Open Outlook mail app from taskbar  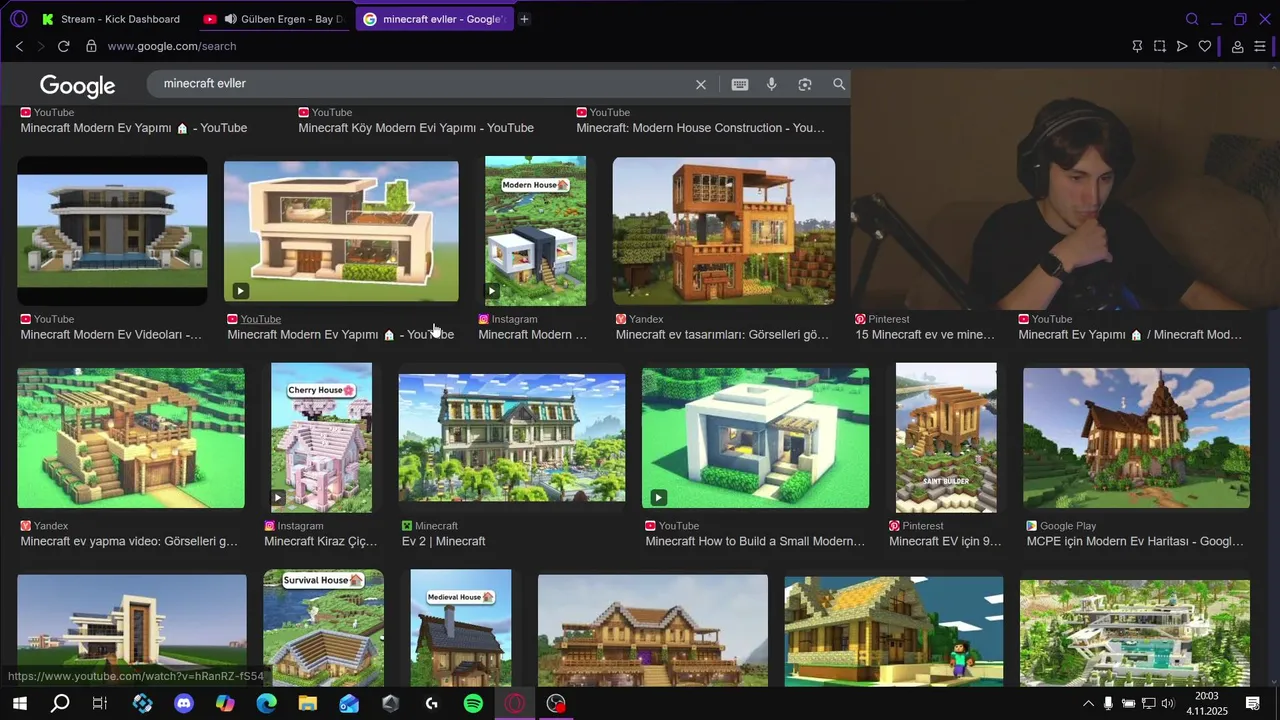pyautogui.click(x=349, y=704)
